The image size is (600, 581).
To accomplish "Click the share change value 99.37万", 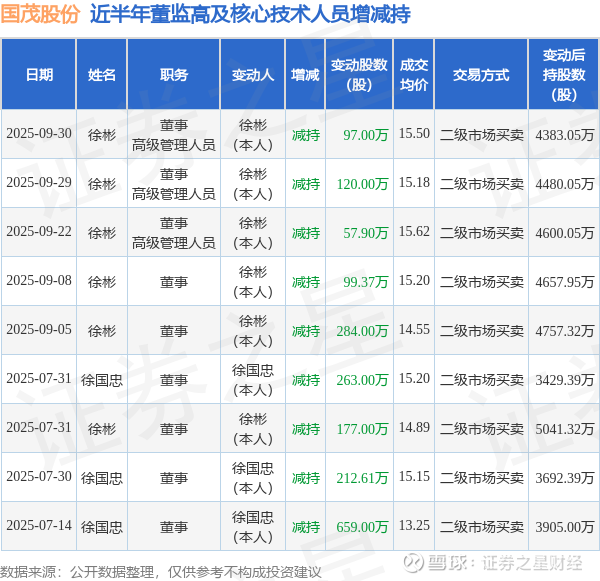I will (366, 282).
